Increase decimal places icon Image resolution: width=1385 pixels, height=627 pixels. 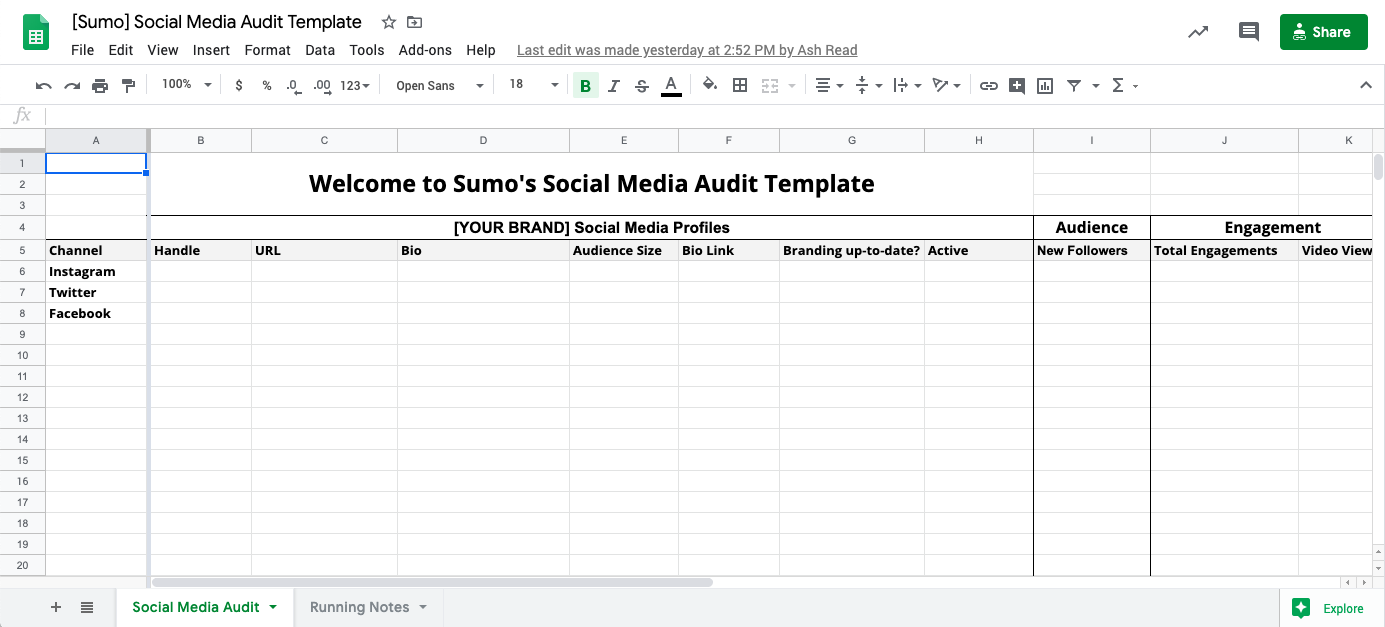click(322, 86)
